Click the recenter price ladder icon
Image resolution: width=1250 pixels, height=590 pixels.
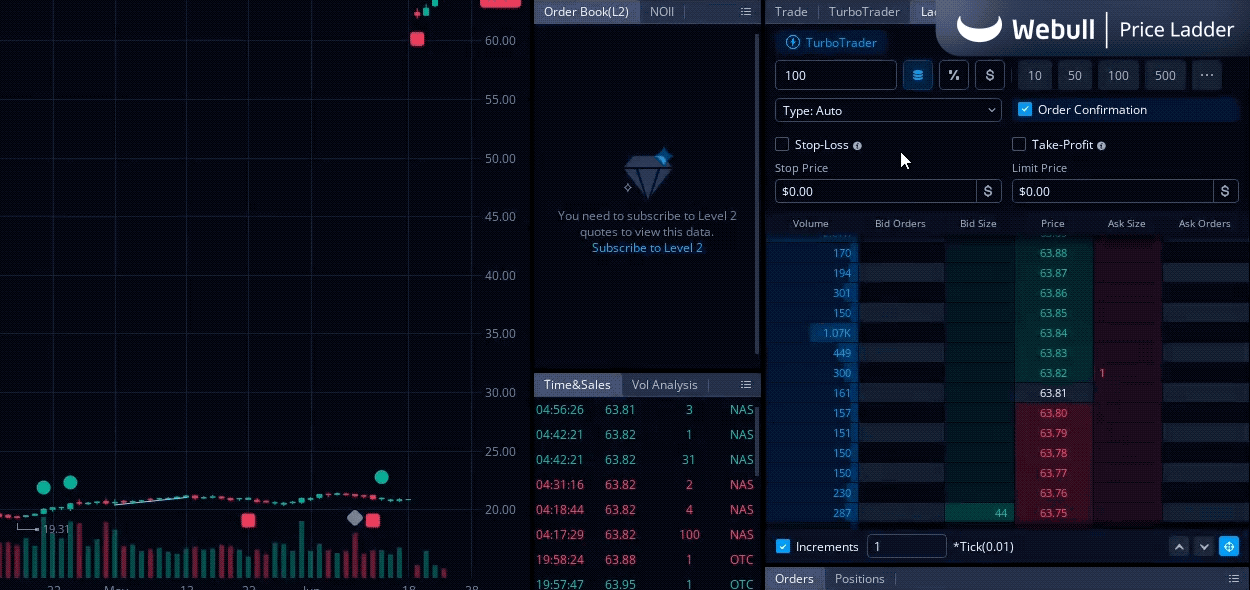coord(1229,546)
